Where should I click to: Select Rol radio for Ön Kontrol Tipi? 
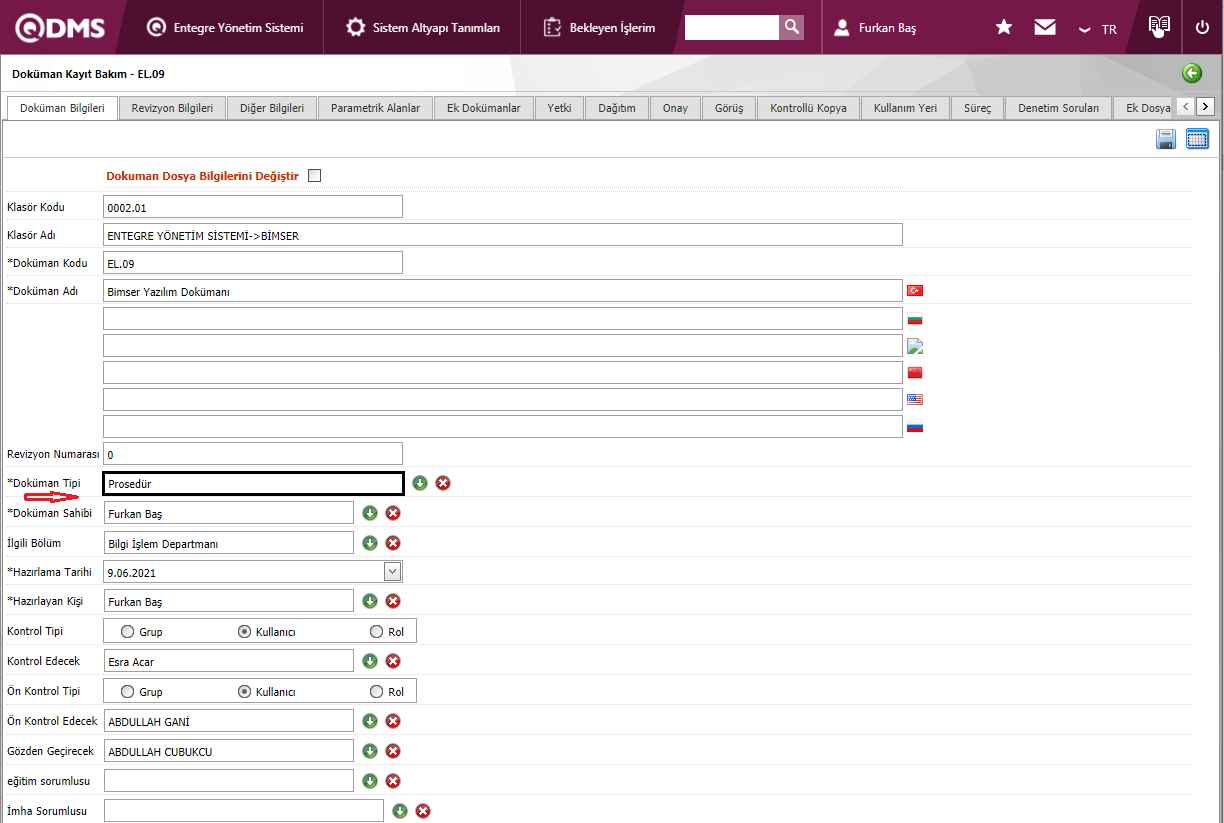click(x=376, y=692)
